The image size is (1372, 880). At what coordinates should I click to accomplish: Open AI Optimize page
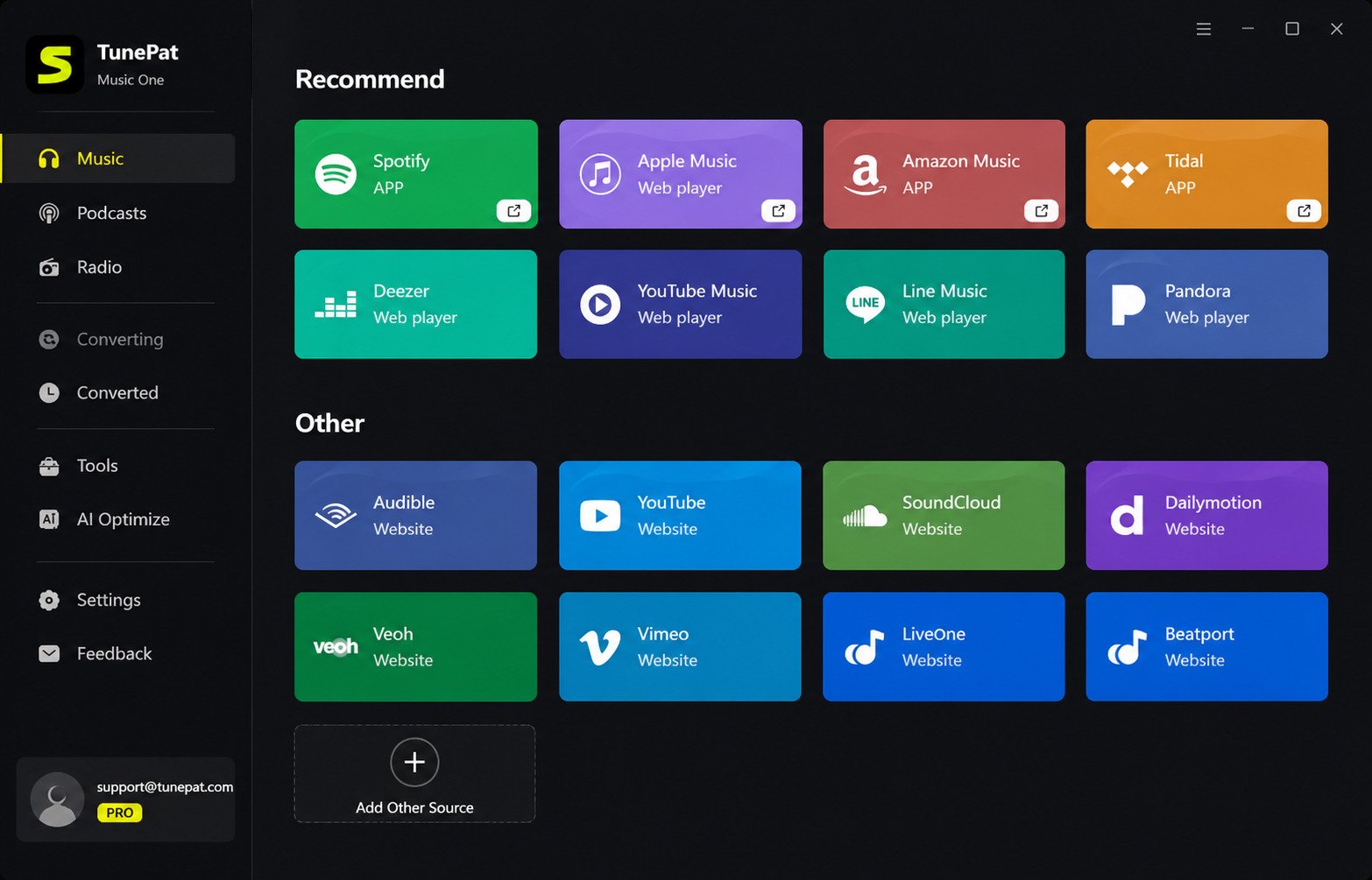coord(118,519)
